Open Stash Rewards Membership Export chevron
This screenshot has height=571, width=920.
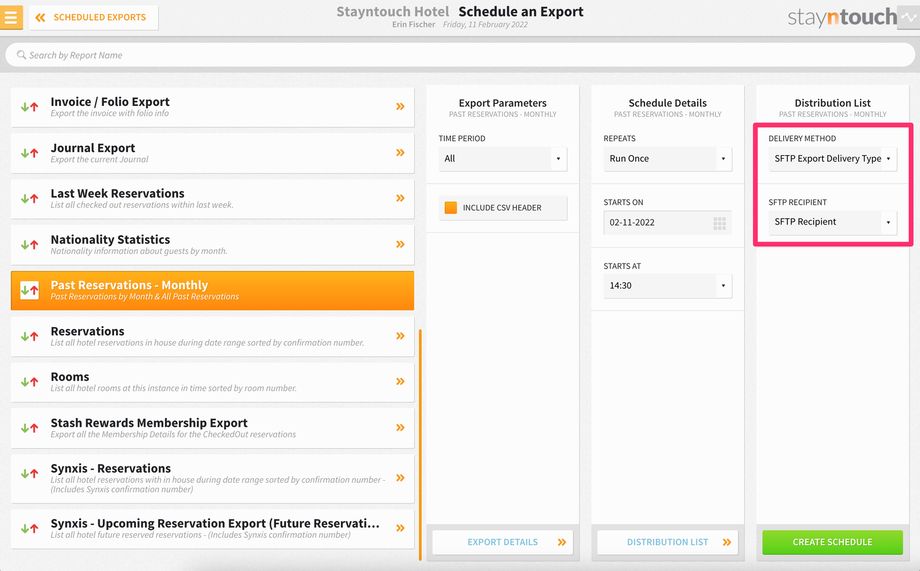tap(400, 427)
